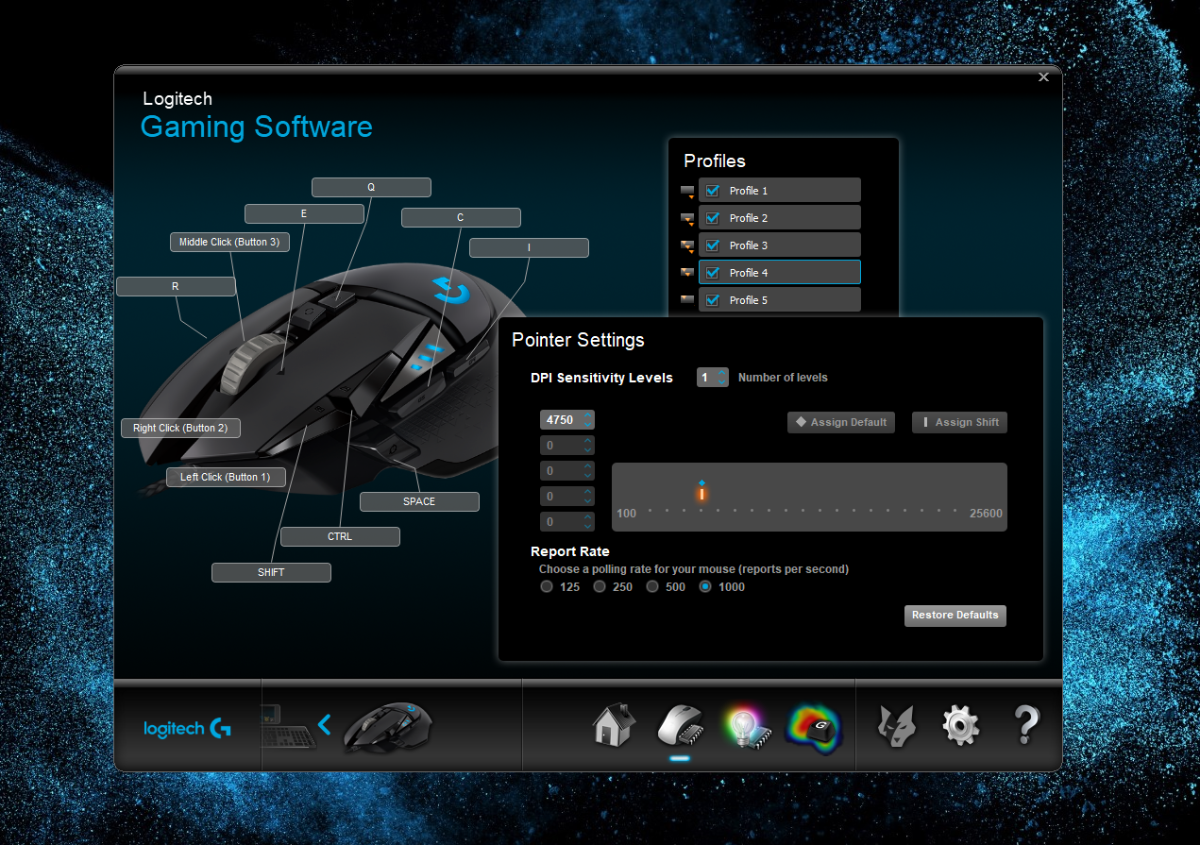
Task: Uncheck the Profile 4 checkbox
Action: pos(713,272)
